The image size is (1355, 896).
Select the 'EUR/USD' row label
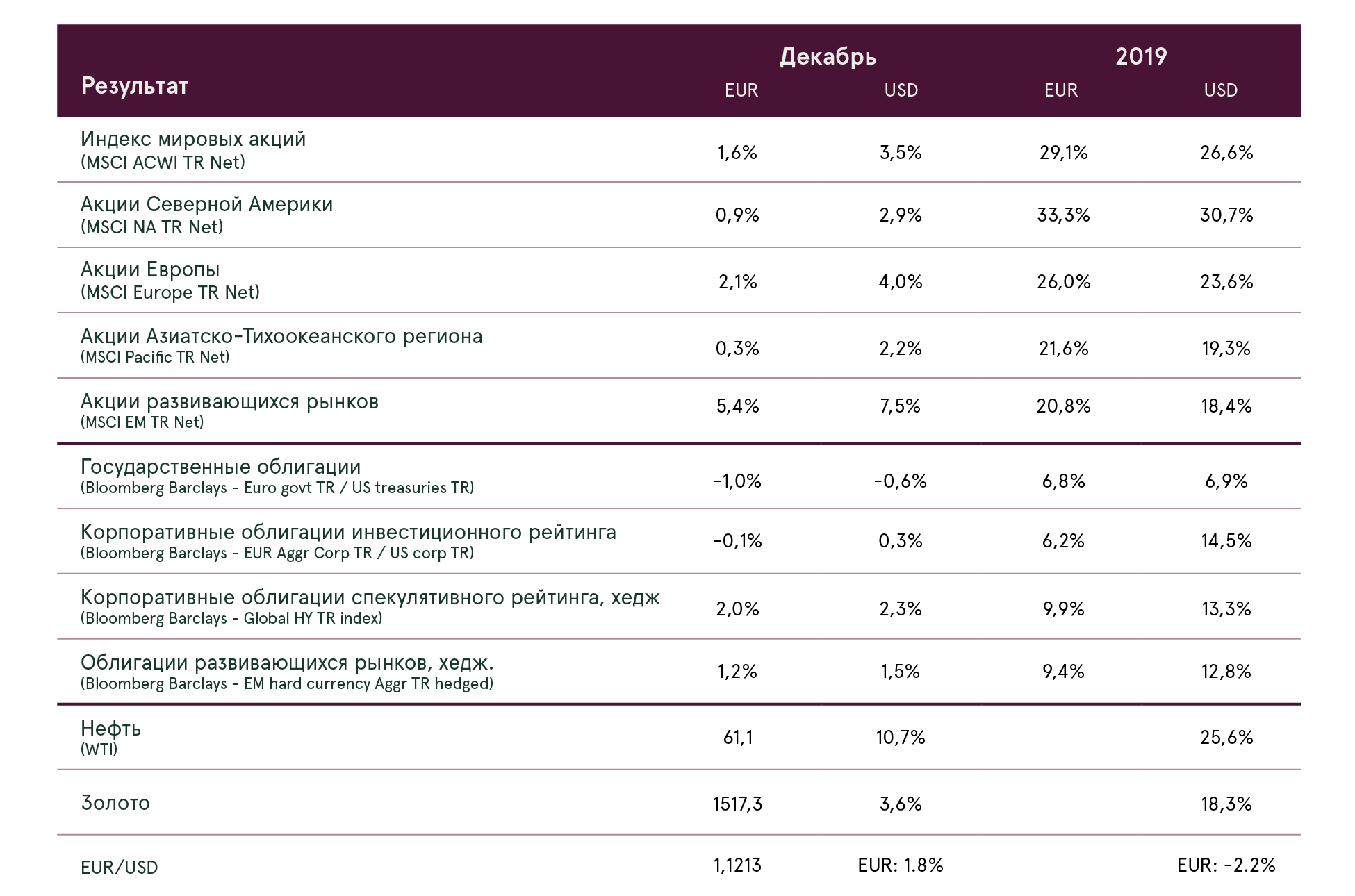pyautogui.click(x=120, y=868)
